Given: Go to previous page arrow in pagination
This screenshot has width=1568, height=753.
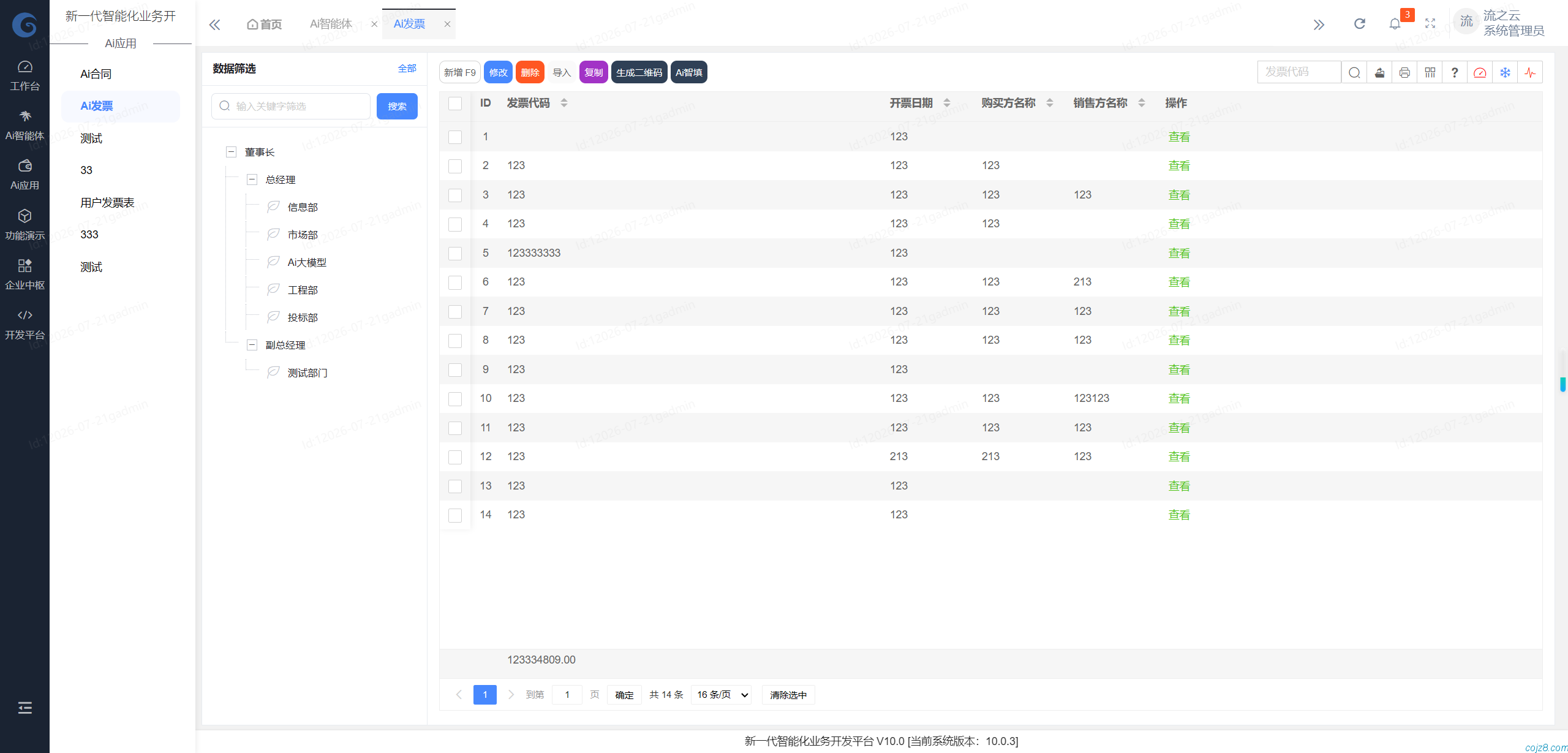Looking at the screenshot, I should [459, 695].
